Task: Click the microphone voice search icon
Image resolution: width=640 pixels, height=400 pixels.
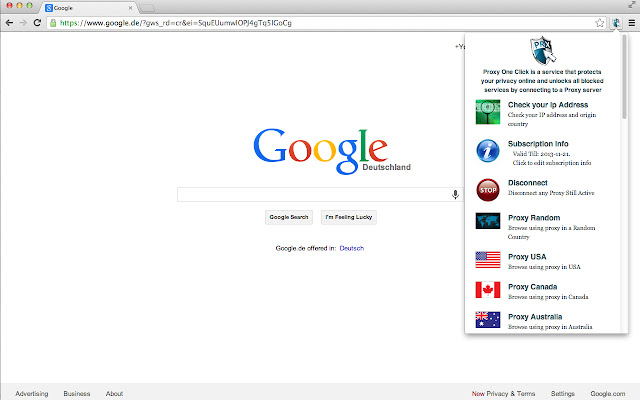Action: pos(456,195)
